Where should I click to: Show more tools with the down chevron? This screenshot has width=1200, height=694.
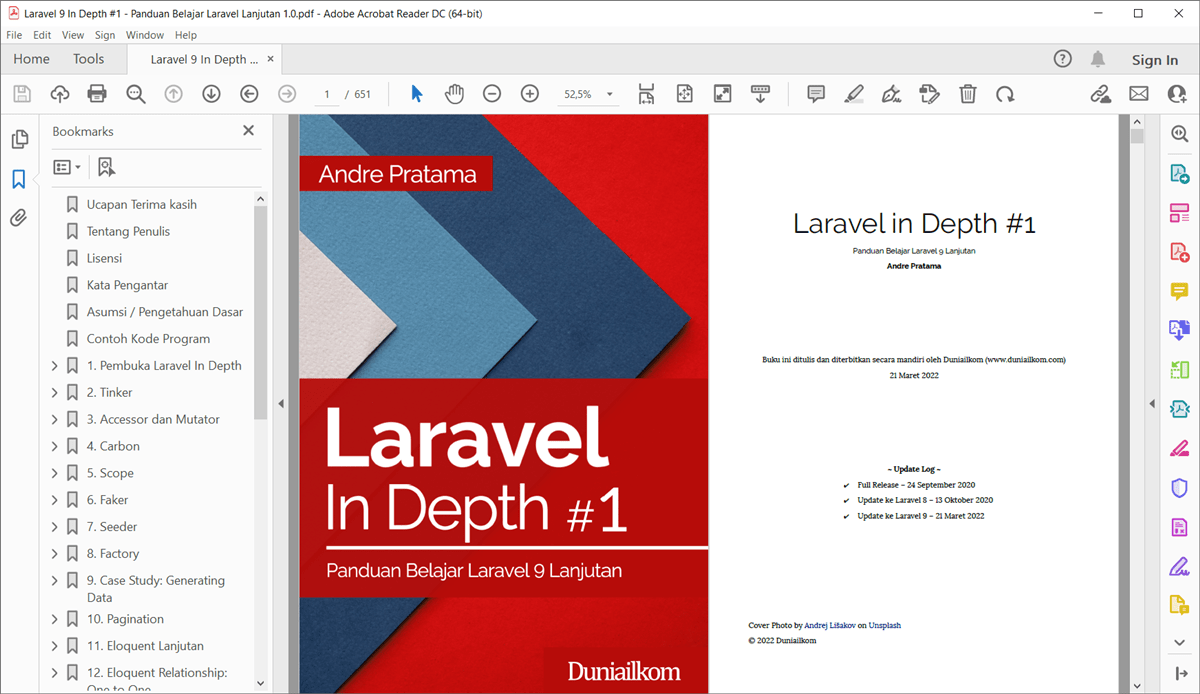pyautogui.click(x=1179, y=642)
